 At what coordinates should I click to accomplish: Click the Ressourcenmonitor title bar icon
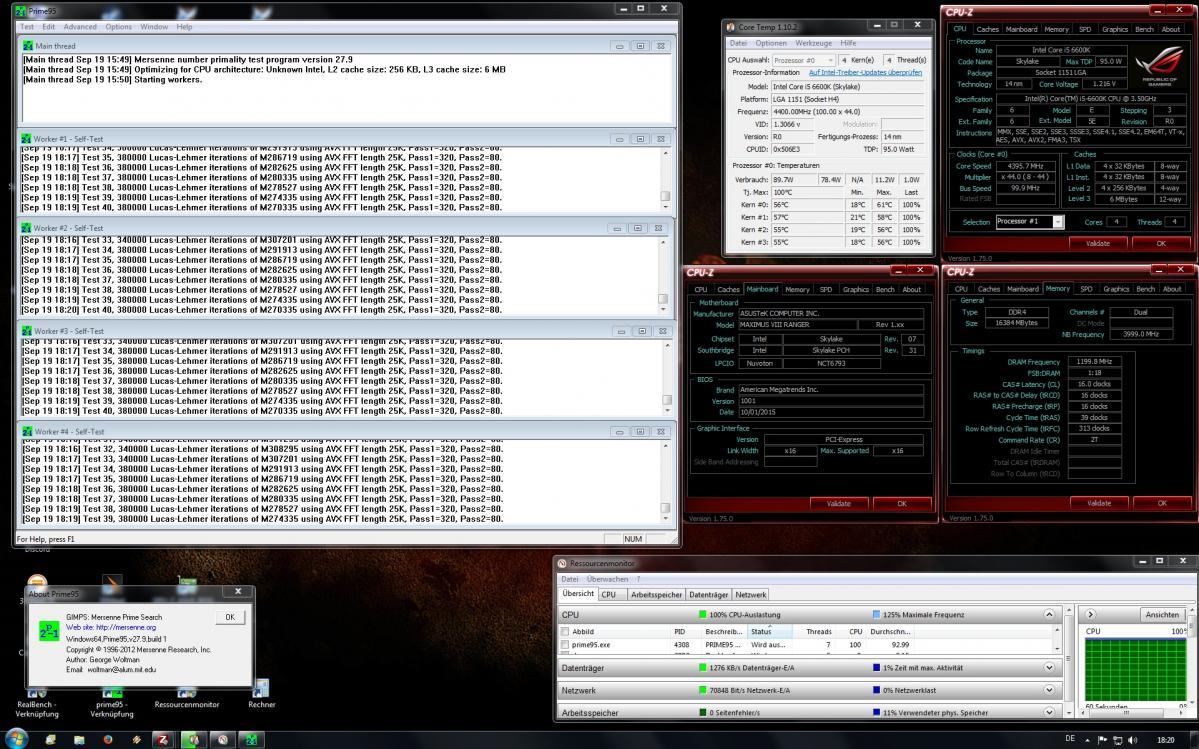click(562, 563)
